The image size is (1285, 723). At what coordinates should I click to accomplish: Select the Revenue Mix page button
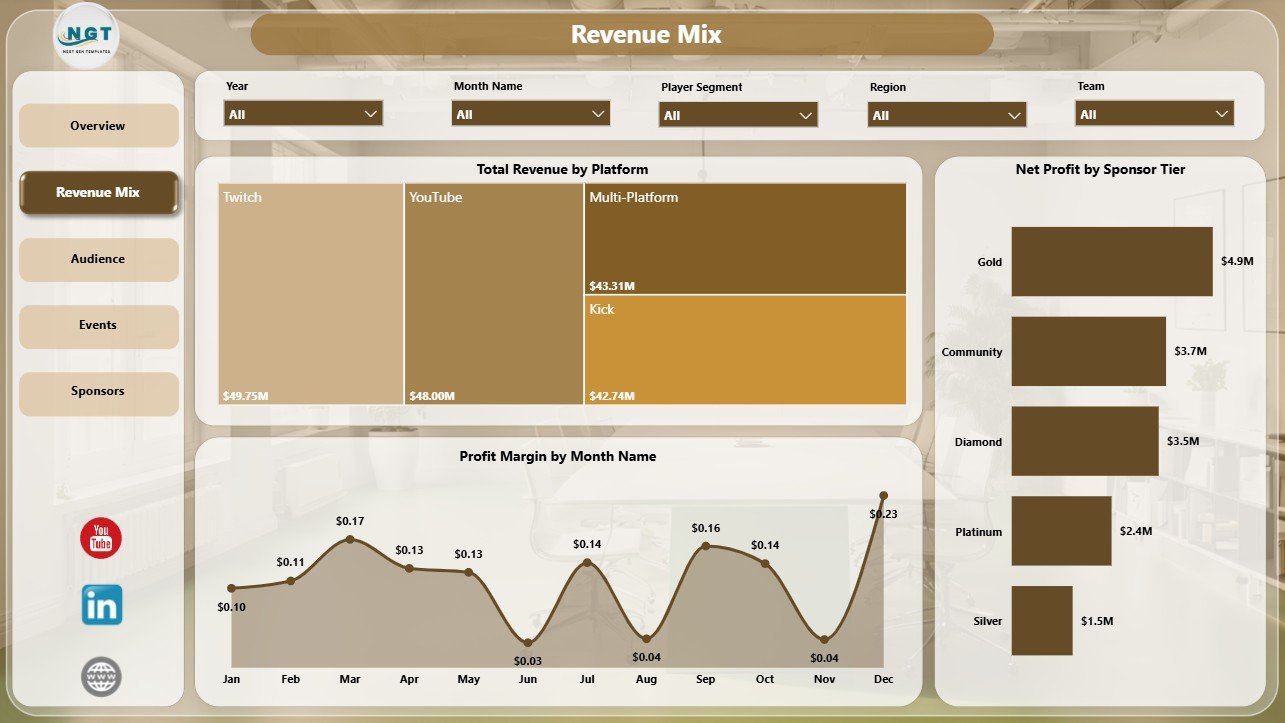tap(99, 193)
